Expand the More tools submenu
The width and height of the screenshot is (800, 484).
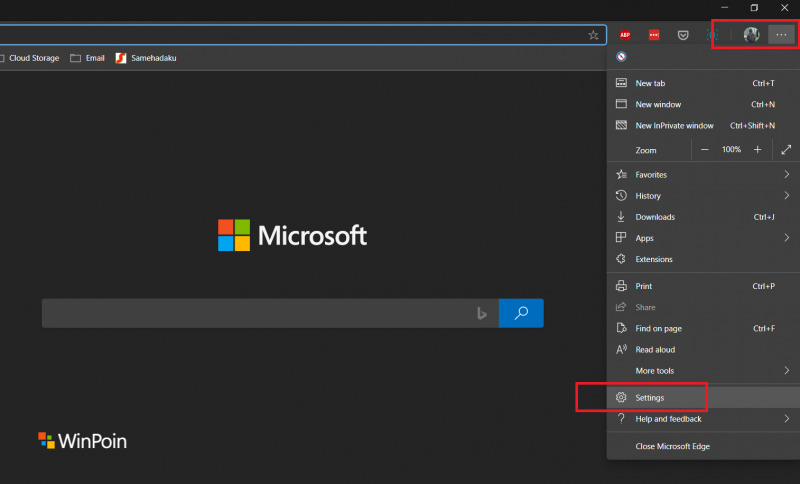(703, 371)
